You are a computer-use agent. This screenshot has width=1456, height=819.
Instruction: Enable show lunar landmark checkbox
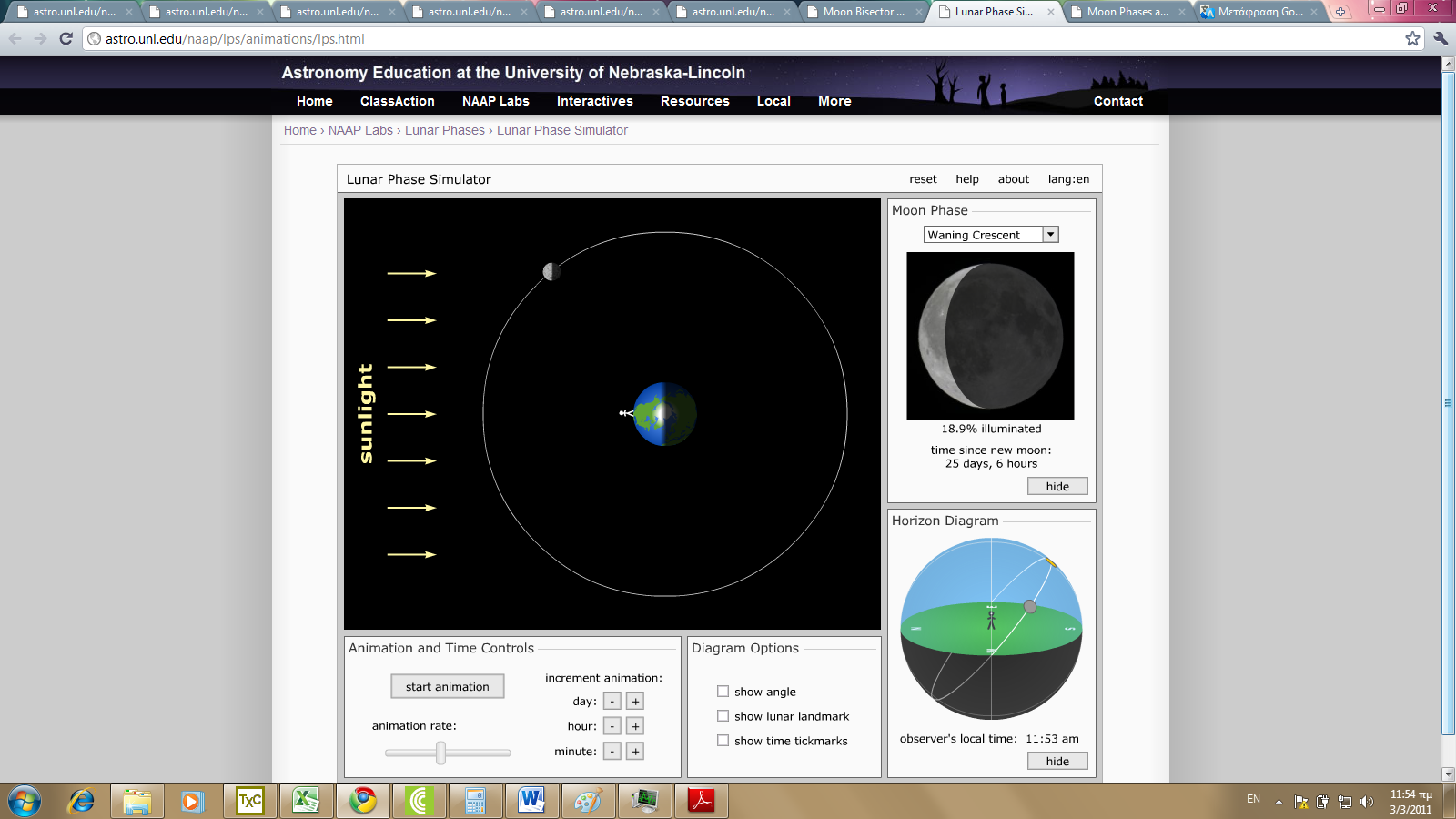coord(723,716)
